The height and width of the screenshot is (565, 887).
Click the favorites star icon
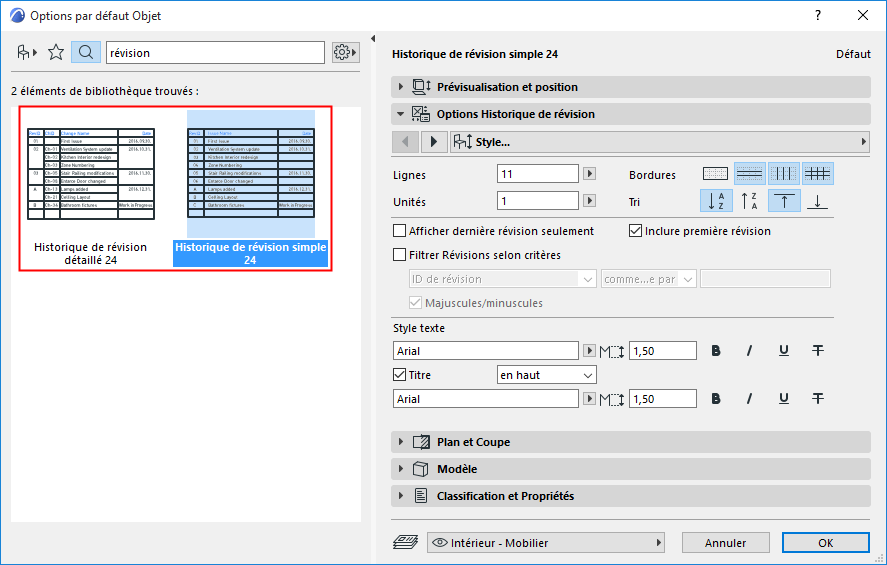(56, 53)
